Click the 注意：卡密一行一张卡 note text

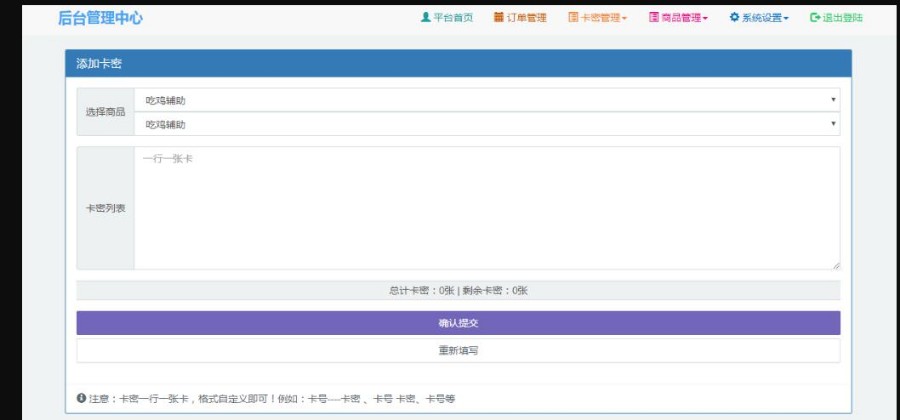point(272,398)
